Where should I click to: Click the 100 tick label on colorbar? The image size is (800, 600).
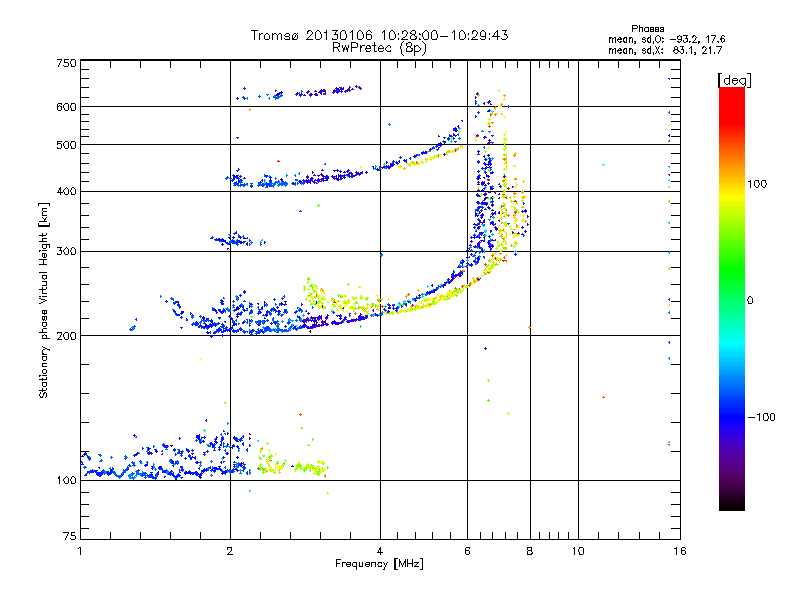coord(757,184)
